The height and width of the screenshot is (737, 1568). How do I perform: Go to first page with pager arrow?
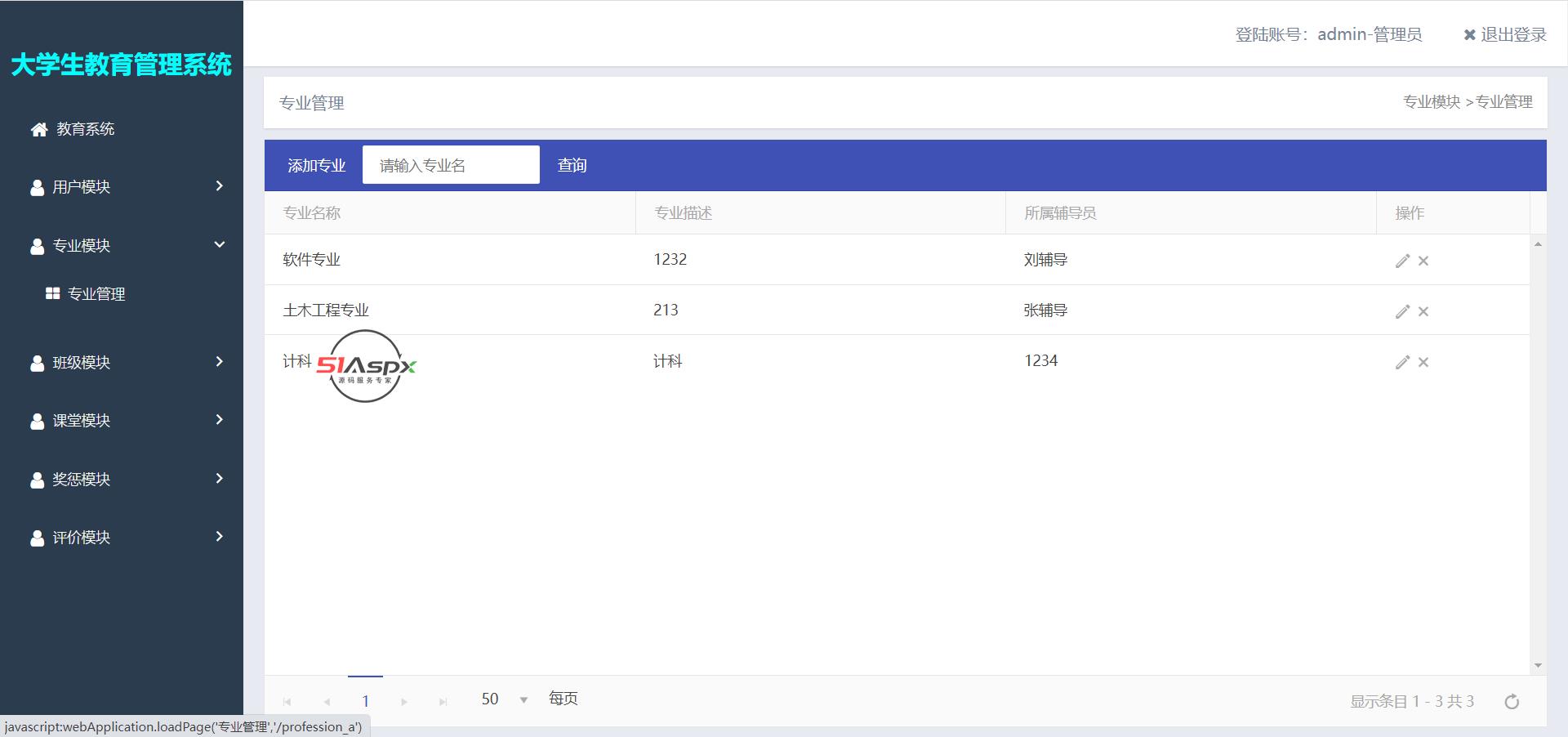click(x=287, y=701)
